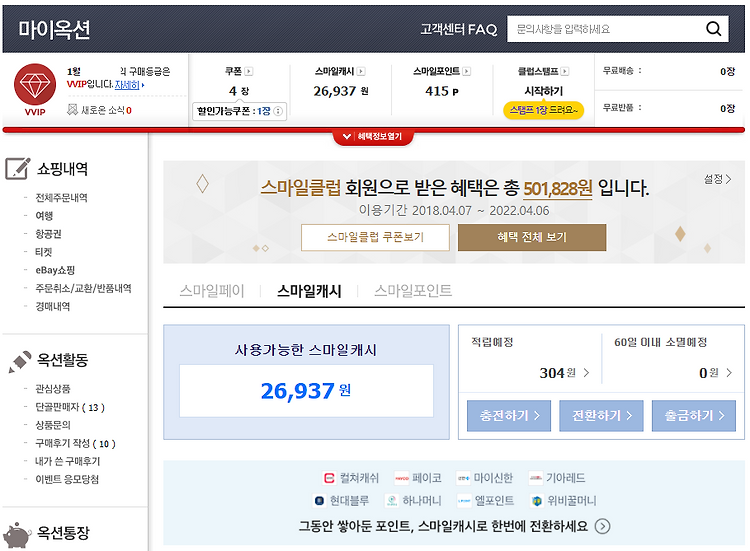
Task: Click 혜택 전체 보기 button
Action: point(532,237)
